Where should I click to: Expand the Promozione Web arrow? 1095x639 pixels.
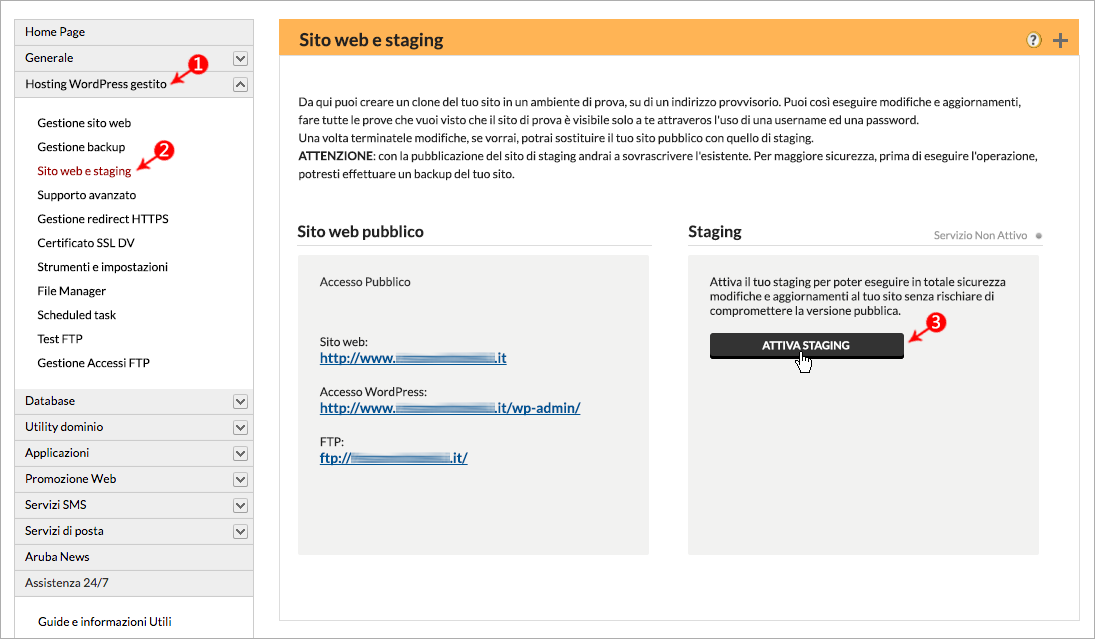click(x=240, y=480)
